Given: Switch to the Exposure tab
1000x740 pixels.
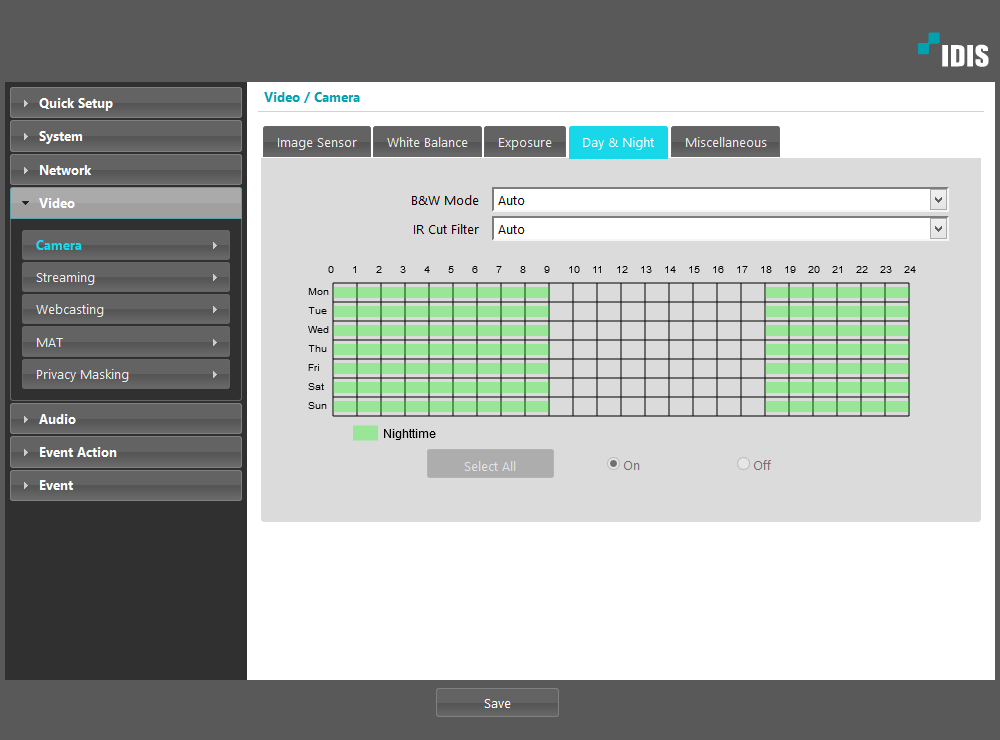Looking at the screenshot, I should [525, 142].
